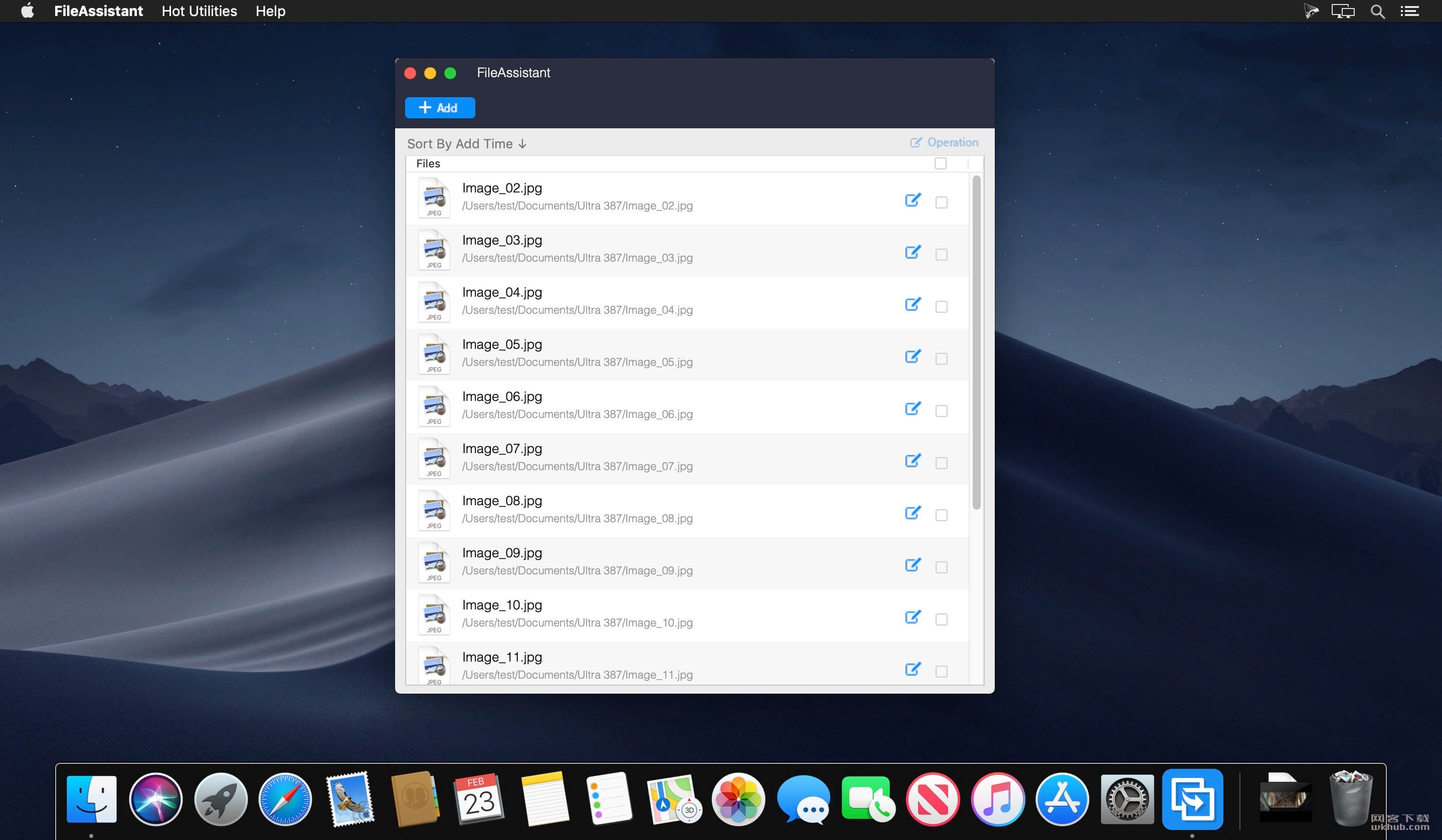The width and height of the screenshot is (1442, 840).
Task: Open Notification Center list icon
Action: click(1409, 12)
